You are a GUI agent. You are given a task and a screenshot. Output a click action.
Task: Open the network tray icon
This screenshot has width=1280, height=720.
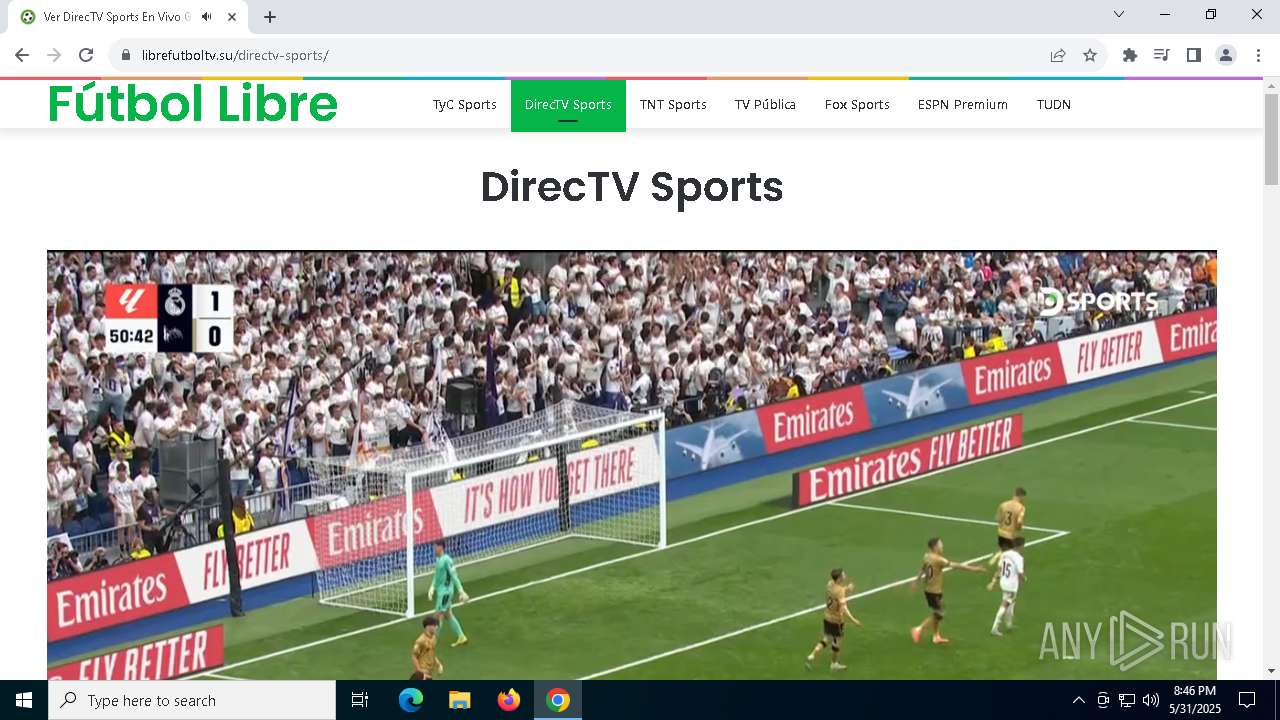tap(1127, 700)
